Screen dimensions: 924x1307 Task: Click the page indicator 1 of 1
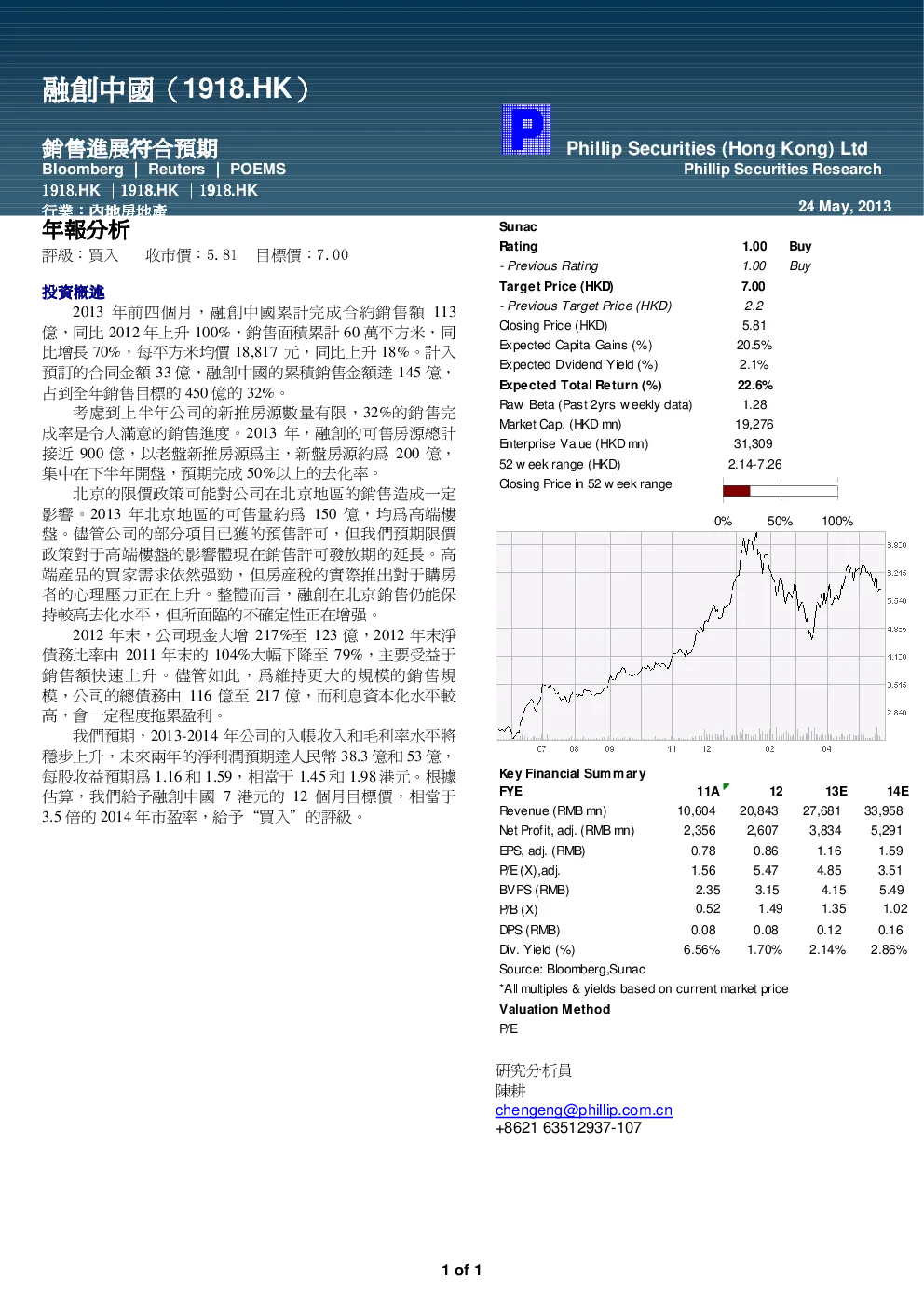[x=462, y=1271]
